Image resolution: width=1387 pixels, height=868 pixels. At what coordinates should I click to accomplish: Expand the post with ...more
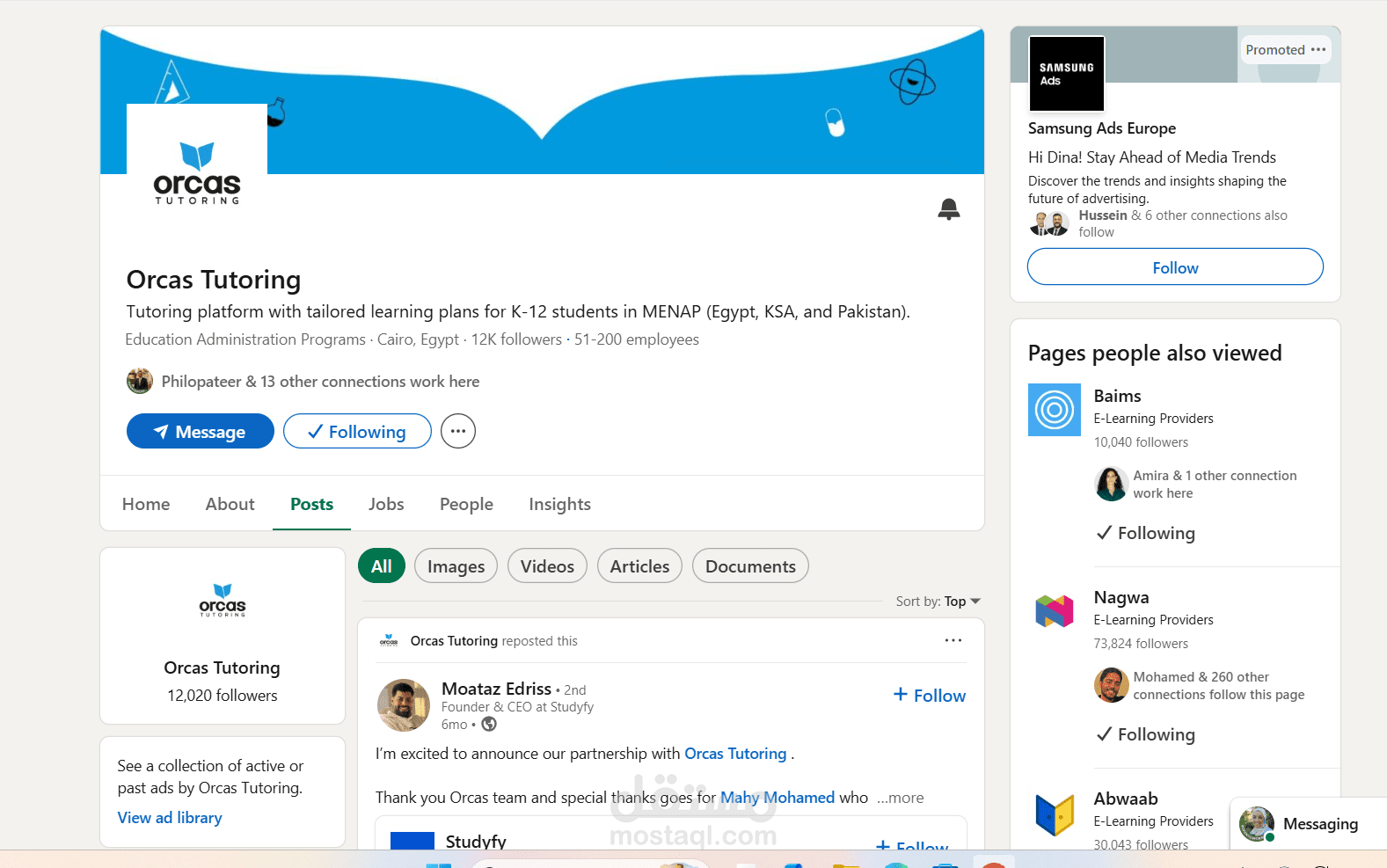point(900,798)
